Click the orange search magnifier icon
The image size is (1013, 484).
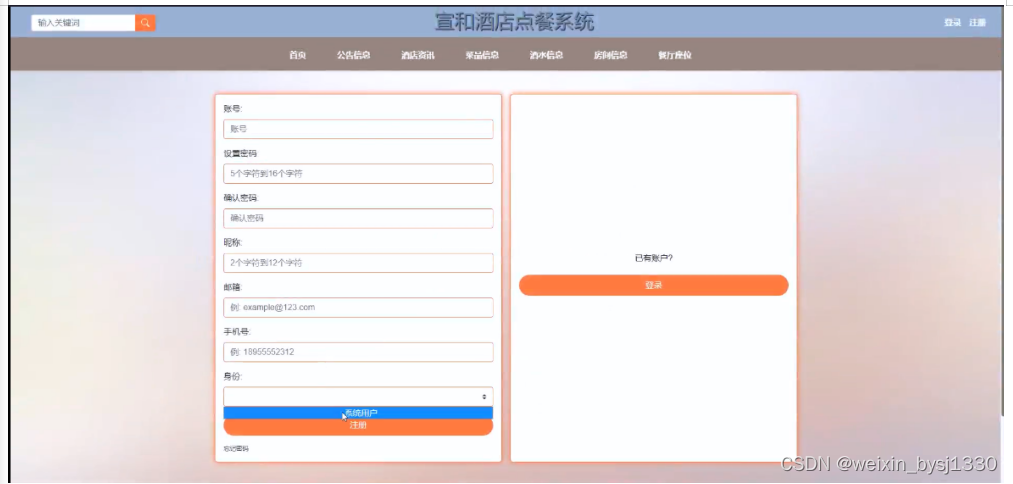point(145,23)
